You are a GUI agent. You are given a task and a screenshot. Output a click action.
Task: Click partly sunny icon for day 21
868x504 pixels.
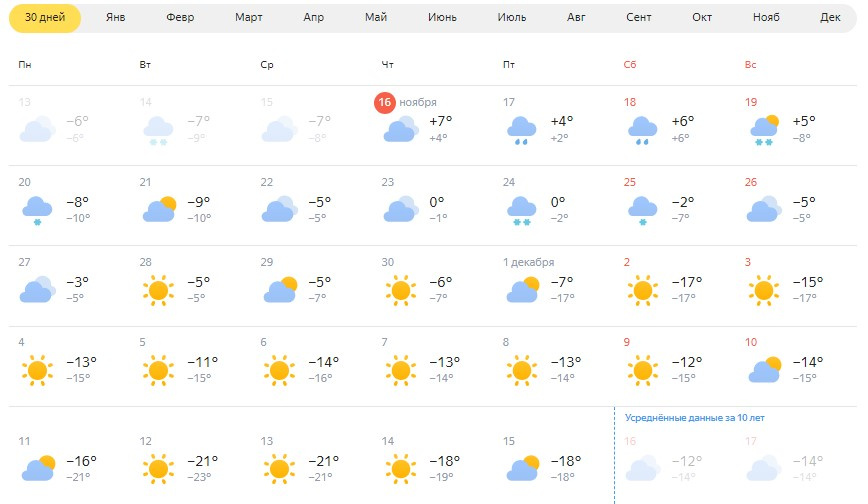click(159, 209)
